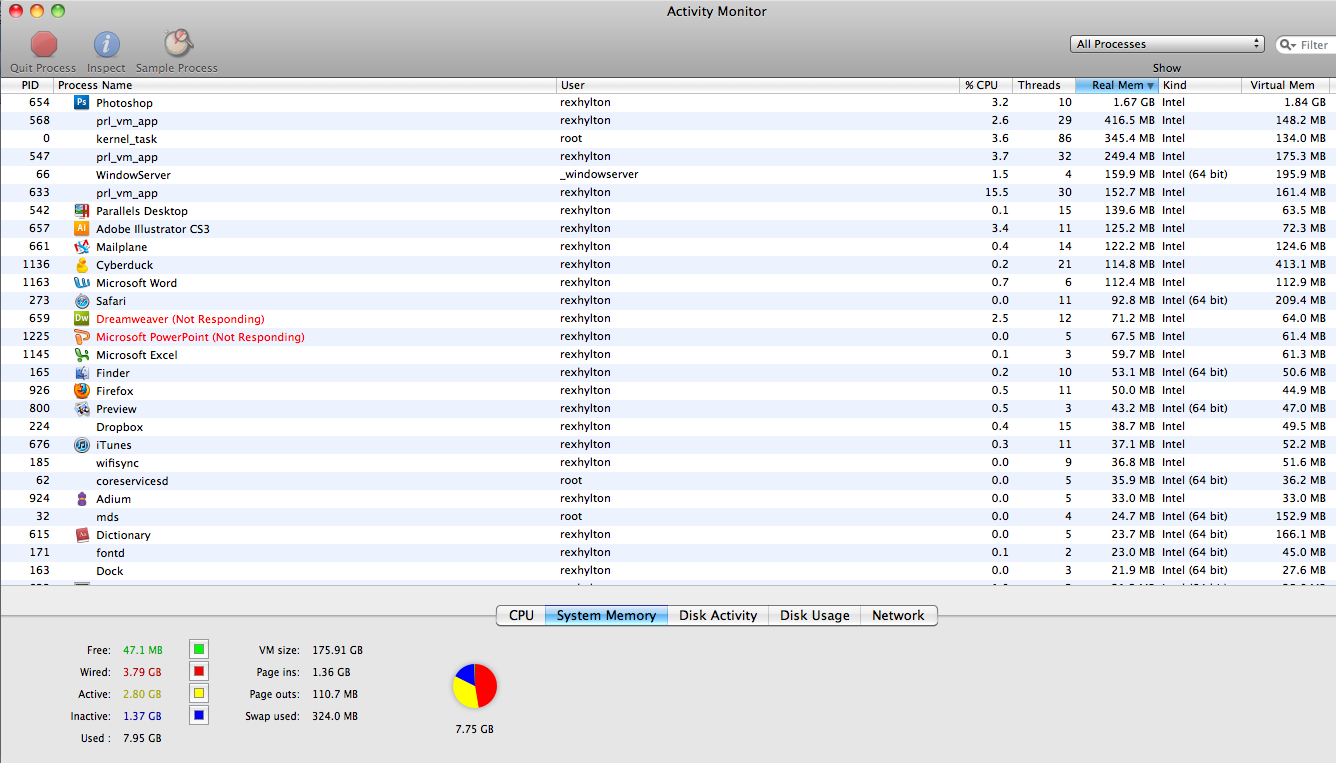Click the 110.7 MB Page outs value

coord(335,694)
